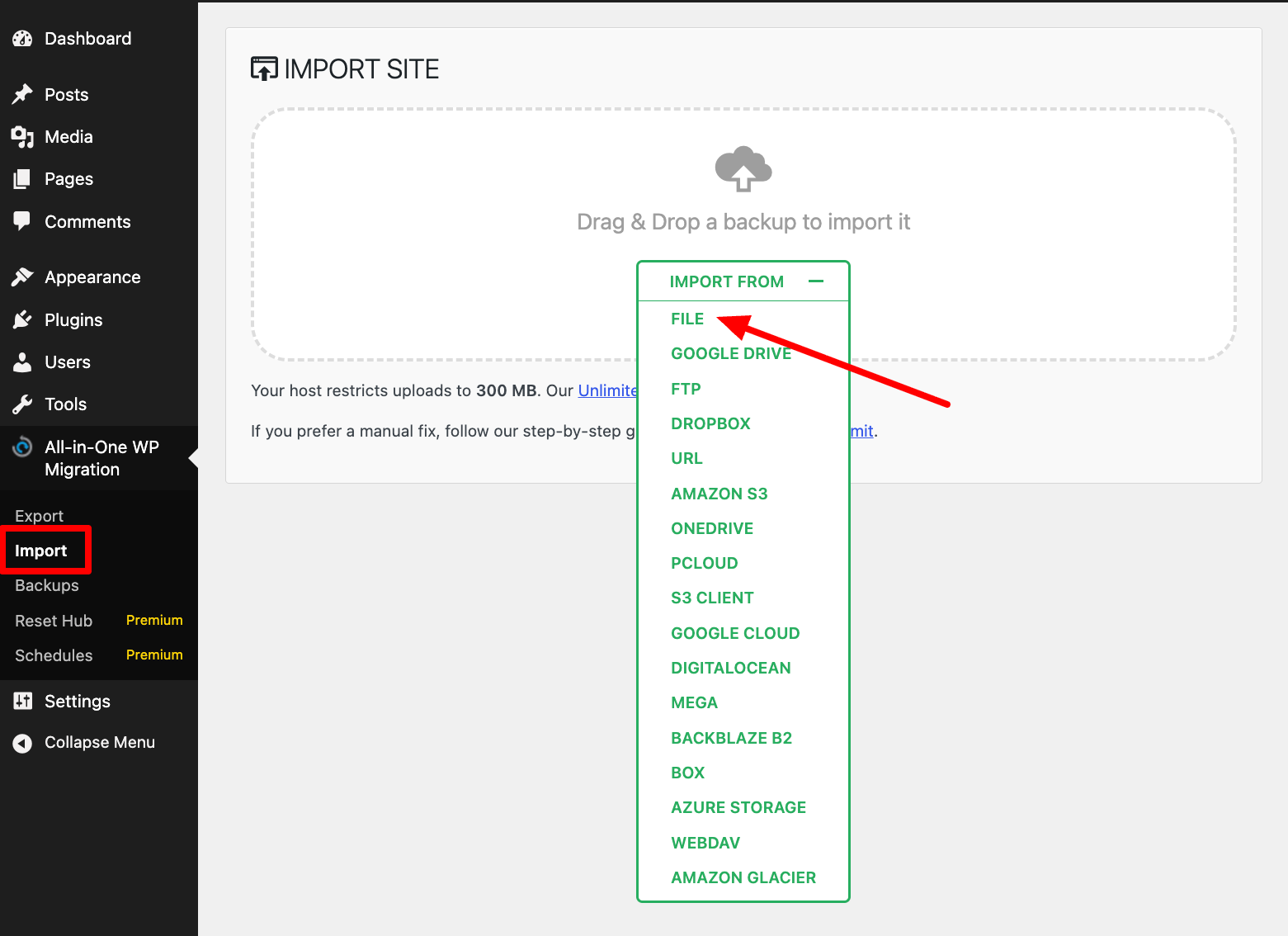Click the Premium badge next to Schedules

(154, 655)
